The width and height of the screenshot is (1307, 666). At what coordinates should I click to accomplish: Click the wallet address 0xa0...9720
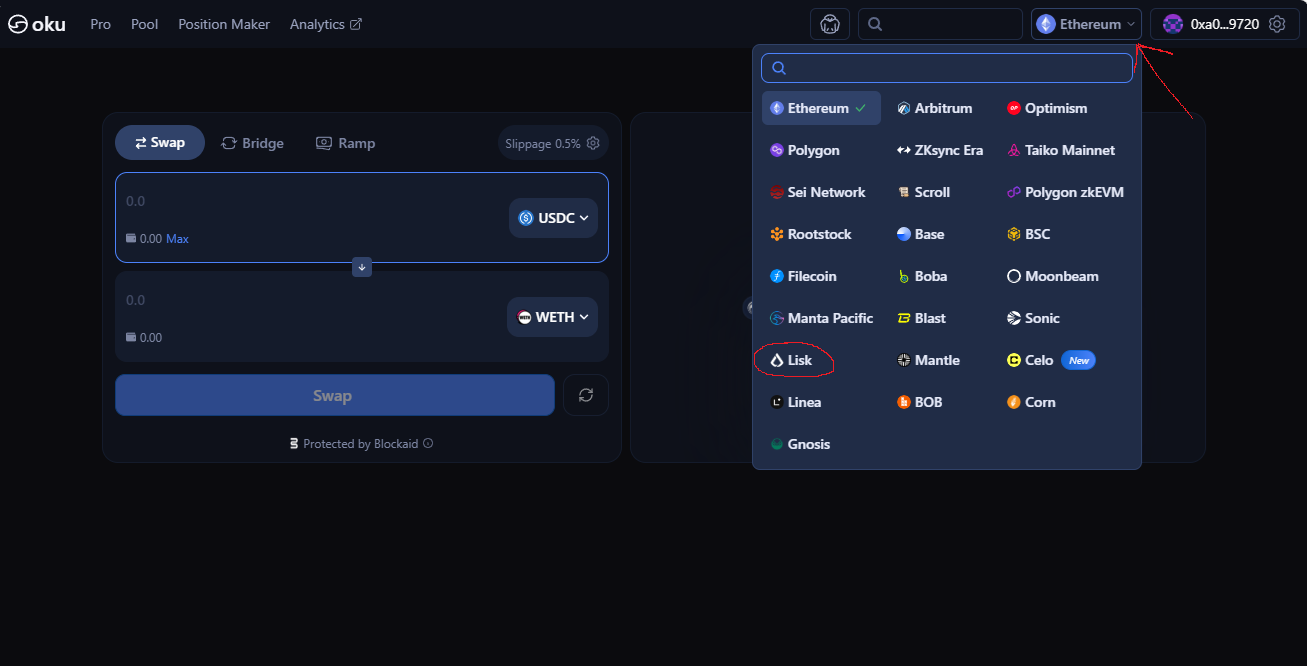pos(1224,24)
